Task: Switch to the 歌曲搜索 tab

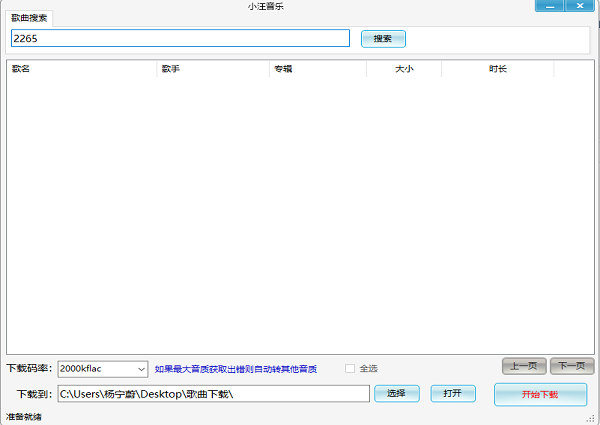Action: click(x=28, y=18)
